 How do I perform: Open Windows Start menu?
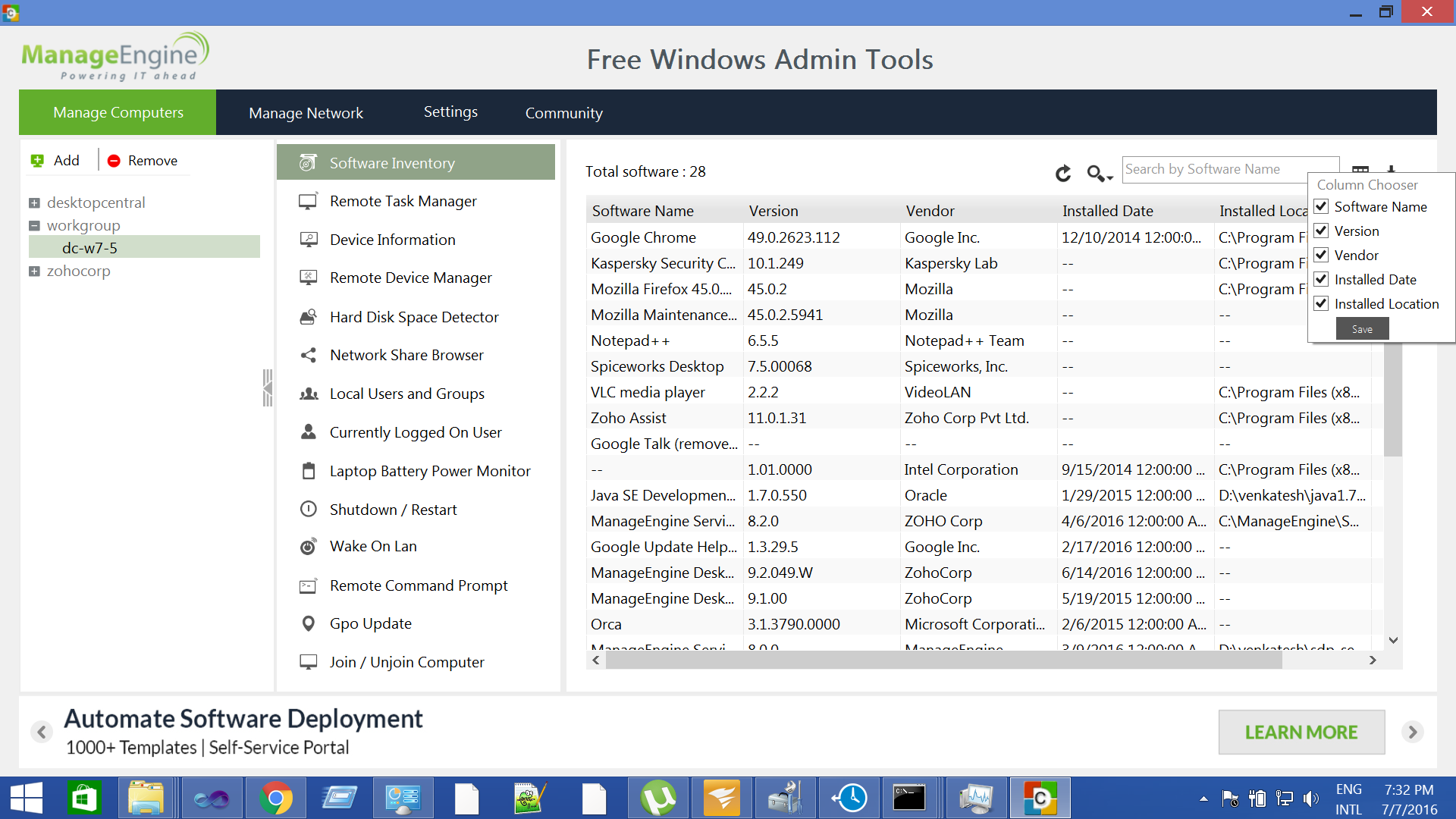coord(27,798)
